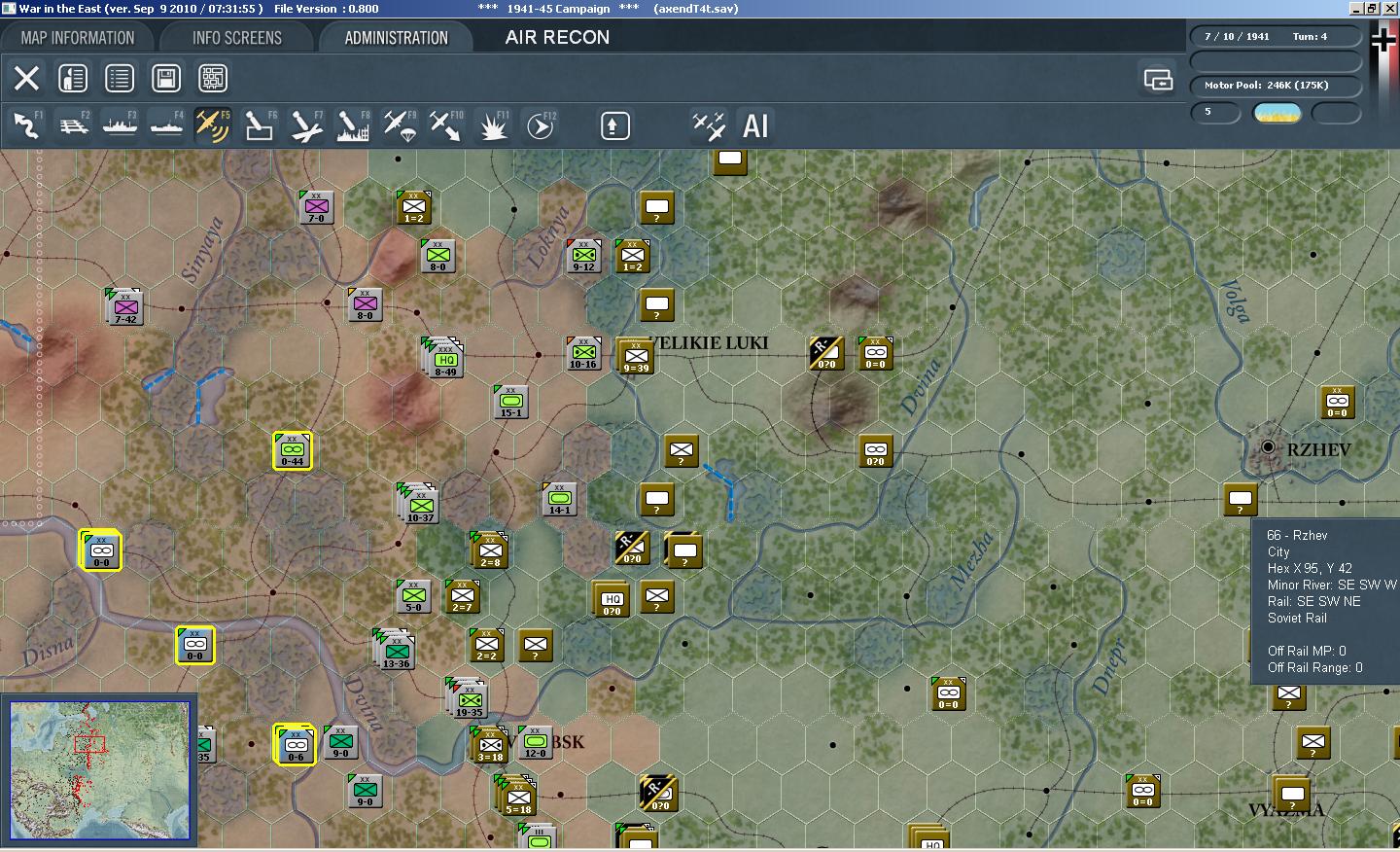Click the F12 end turn arrow icon
1400x852 pixels.
pos(541,125)
